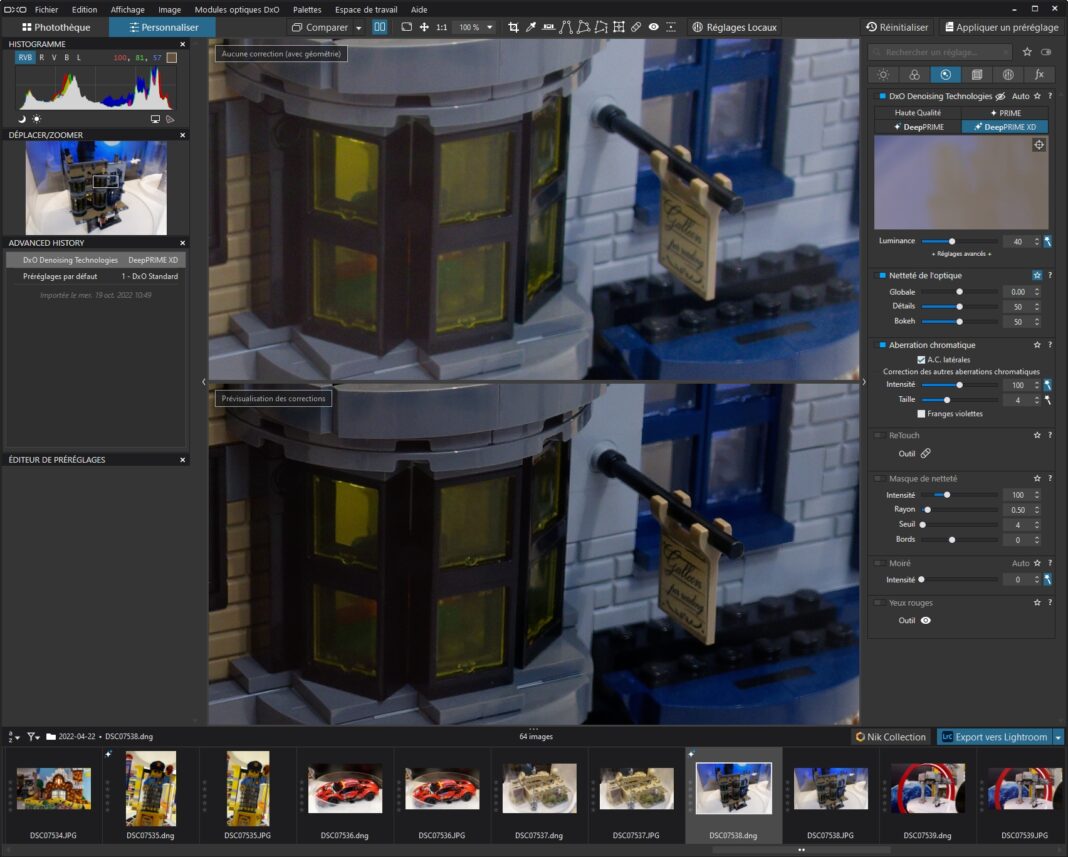Open the Geometry palette tab
This screenshot has width=1068, height=857.
977,74
